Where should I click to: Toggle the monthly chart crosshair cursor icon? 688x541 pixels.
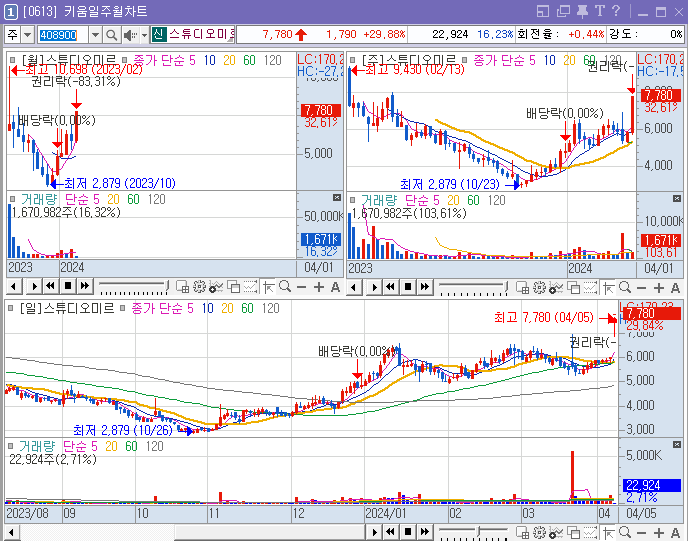tap(269, 287)
